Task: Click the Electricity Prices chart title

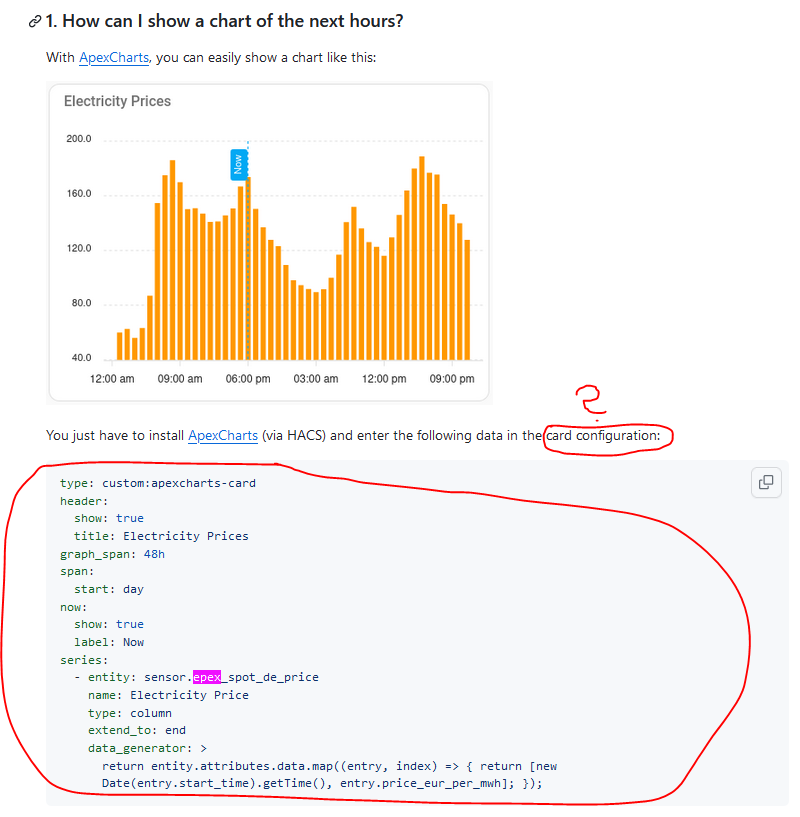Action: 117,101
